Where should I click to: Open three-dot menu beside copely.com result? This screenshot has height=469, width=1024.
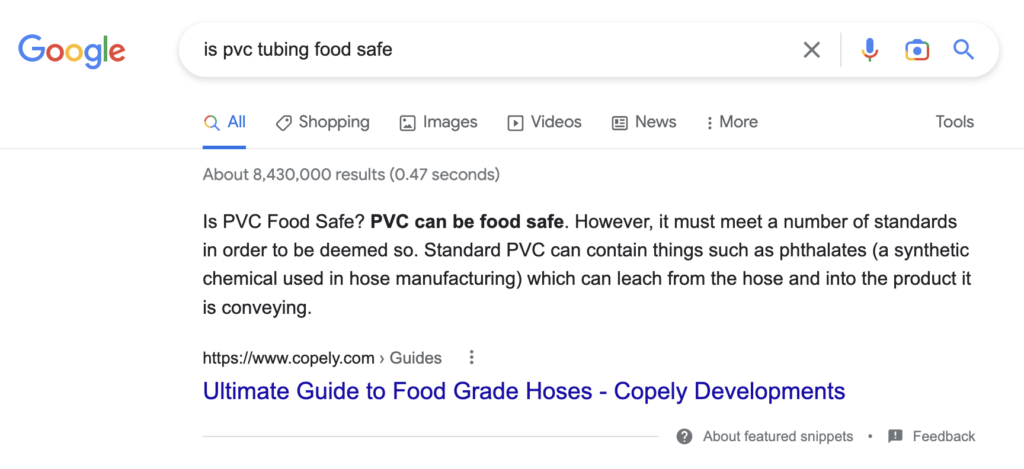[x=472, y=357]
